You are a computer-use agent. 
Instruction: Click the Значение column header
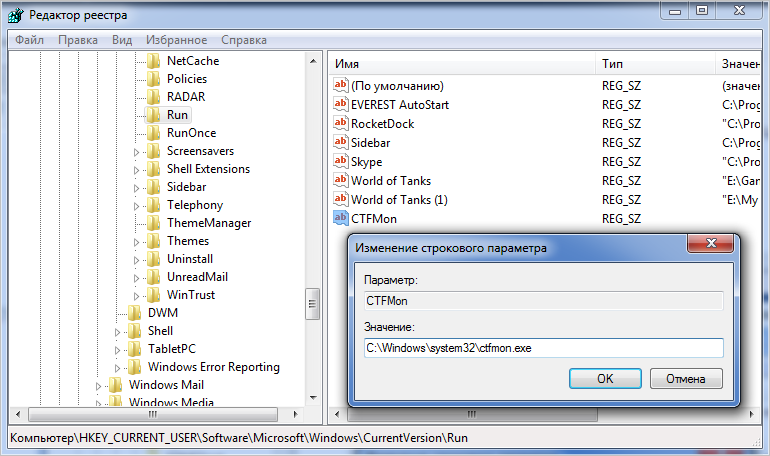pyautogui.click(x=739, y=64)
